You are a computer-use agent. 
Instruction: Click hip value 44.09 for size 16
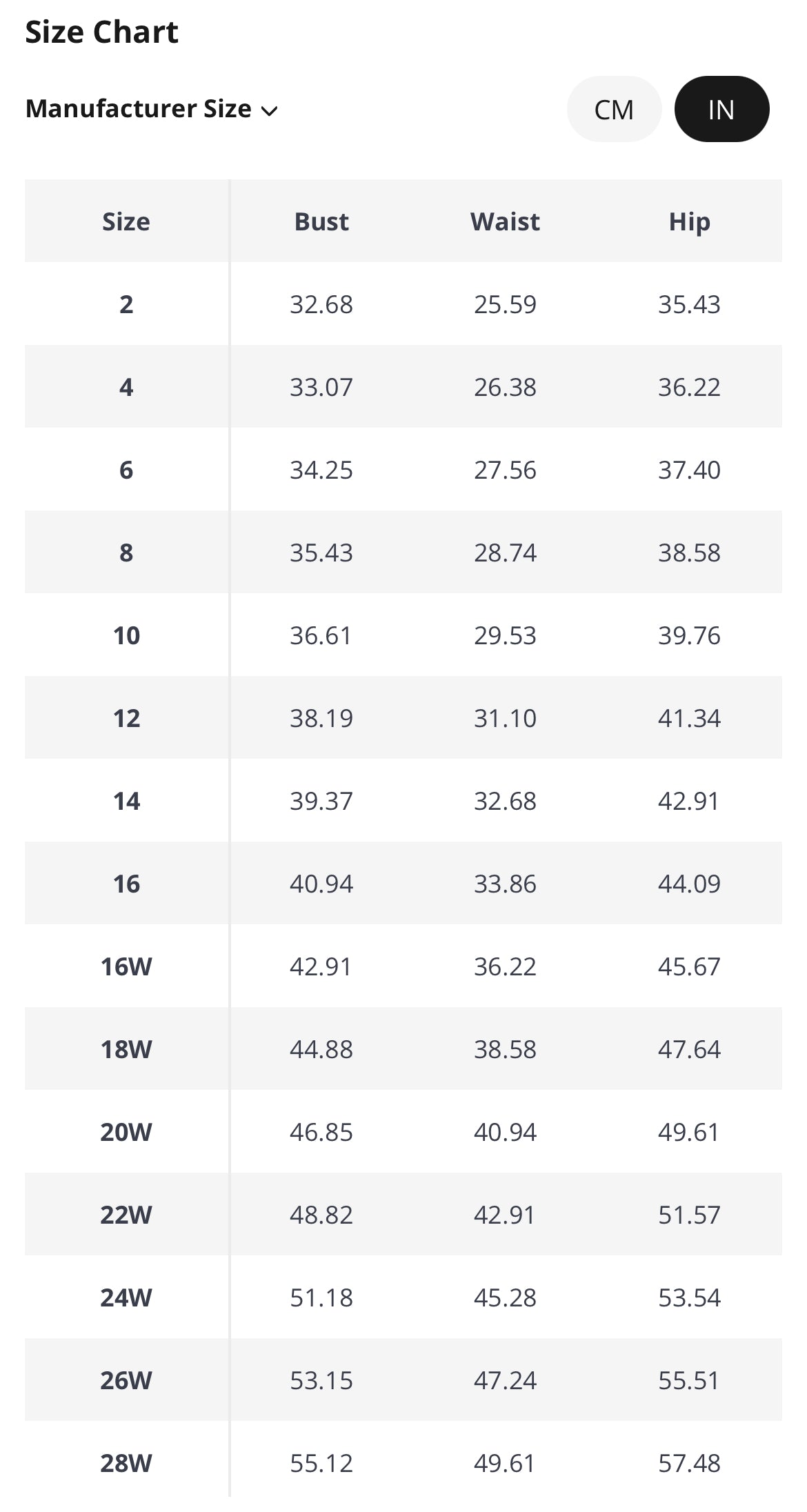pyautogui.click(x=689, y=884)
